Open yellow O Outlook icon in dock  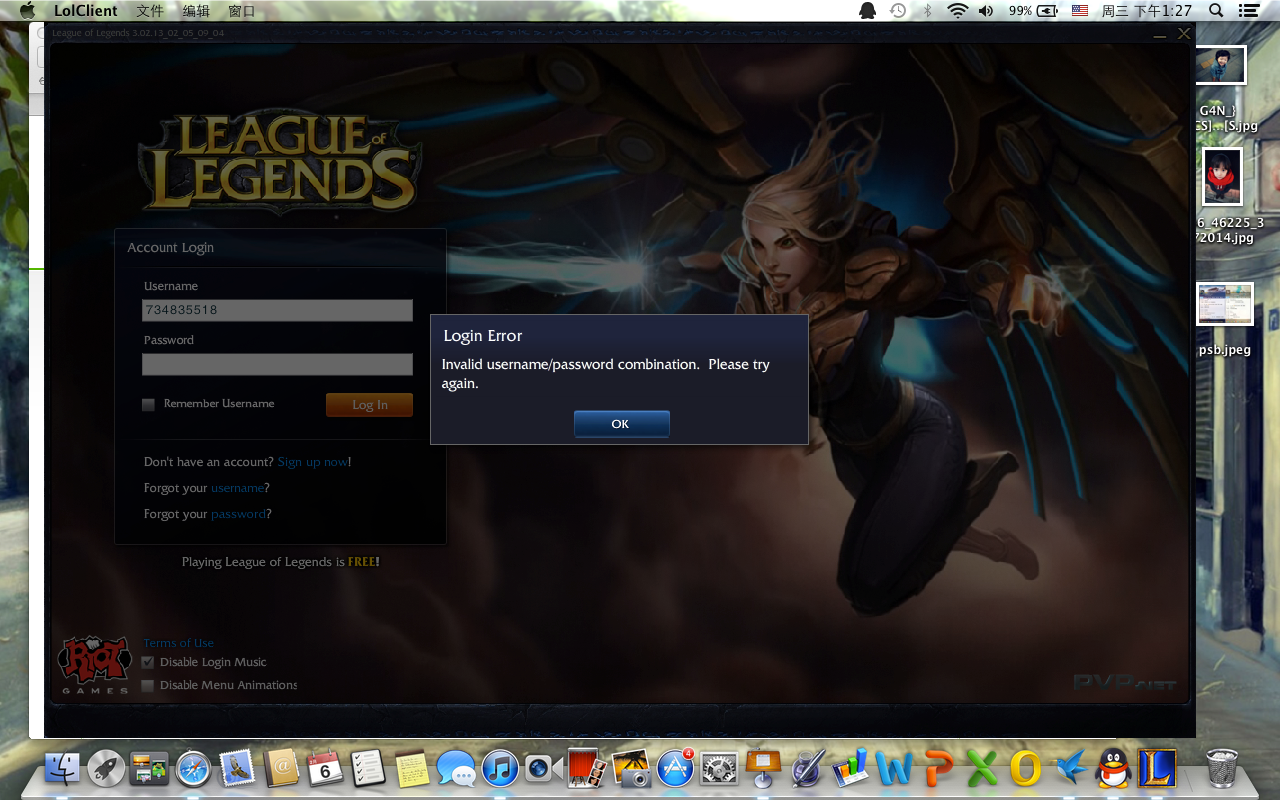coord(1026,768)
